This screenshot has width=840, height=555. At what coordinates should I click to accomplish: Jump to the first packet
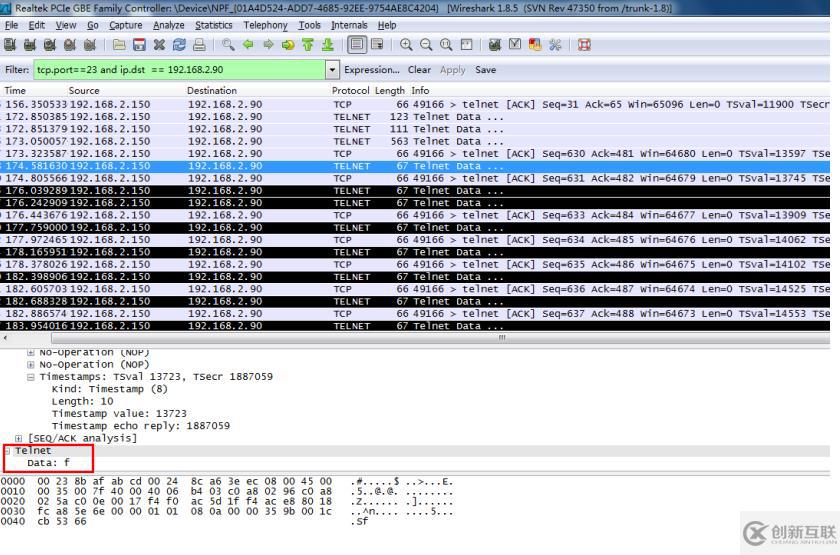click(x=308, y=45)
